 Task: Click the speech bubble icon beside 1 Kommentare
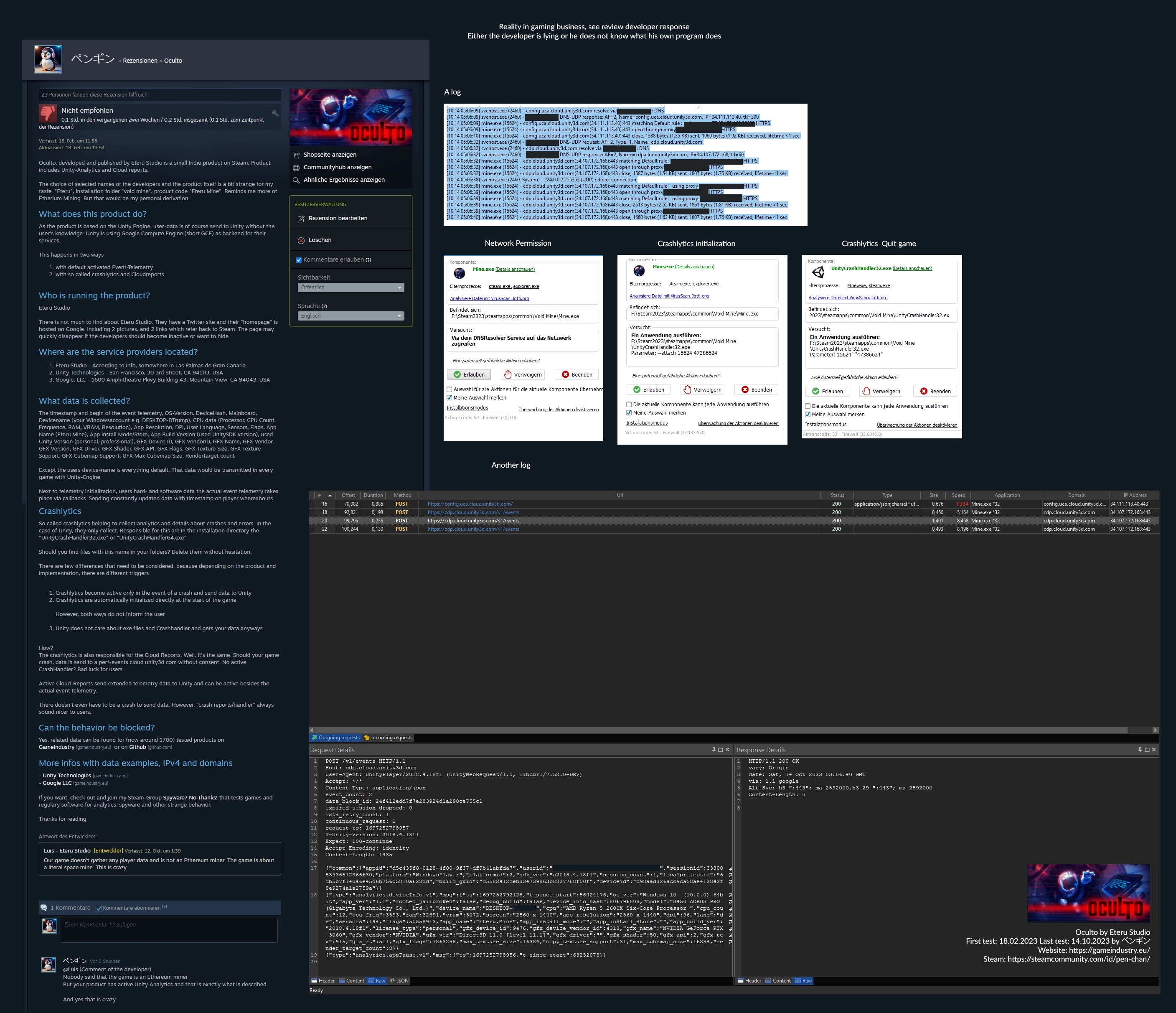point(44,907)
